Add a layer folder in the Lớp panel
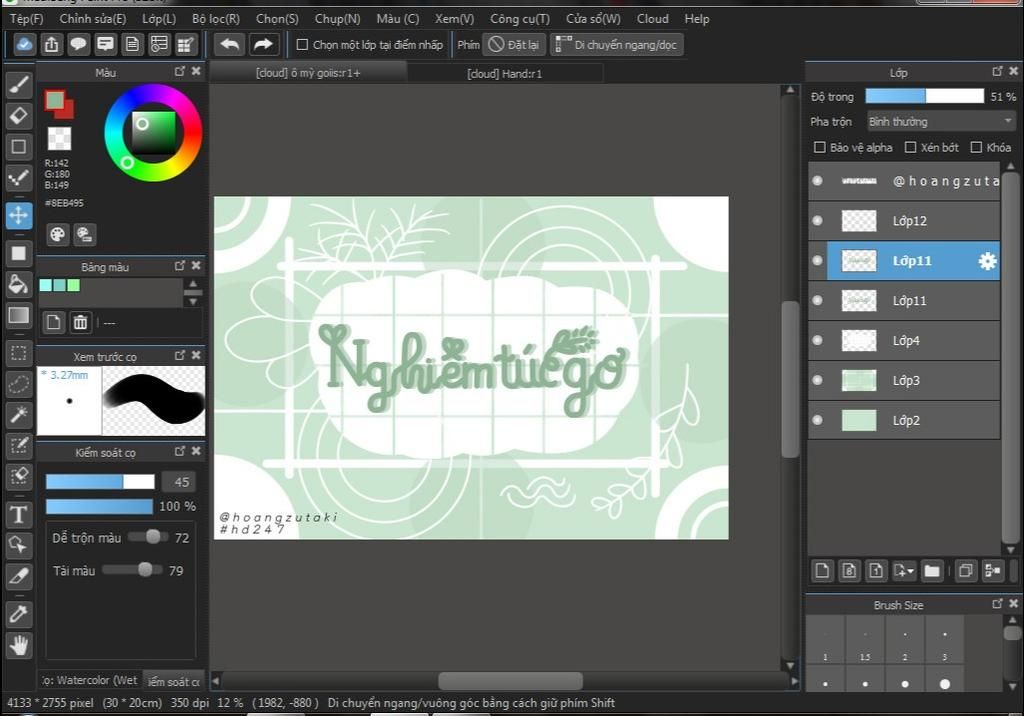 pyautogui.click(x=932, y=570)
